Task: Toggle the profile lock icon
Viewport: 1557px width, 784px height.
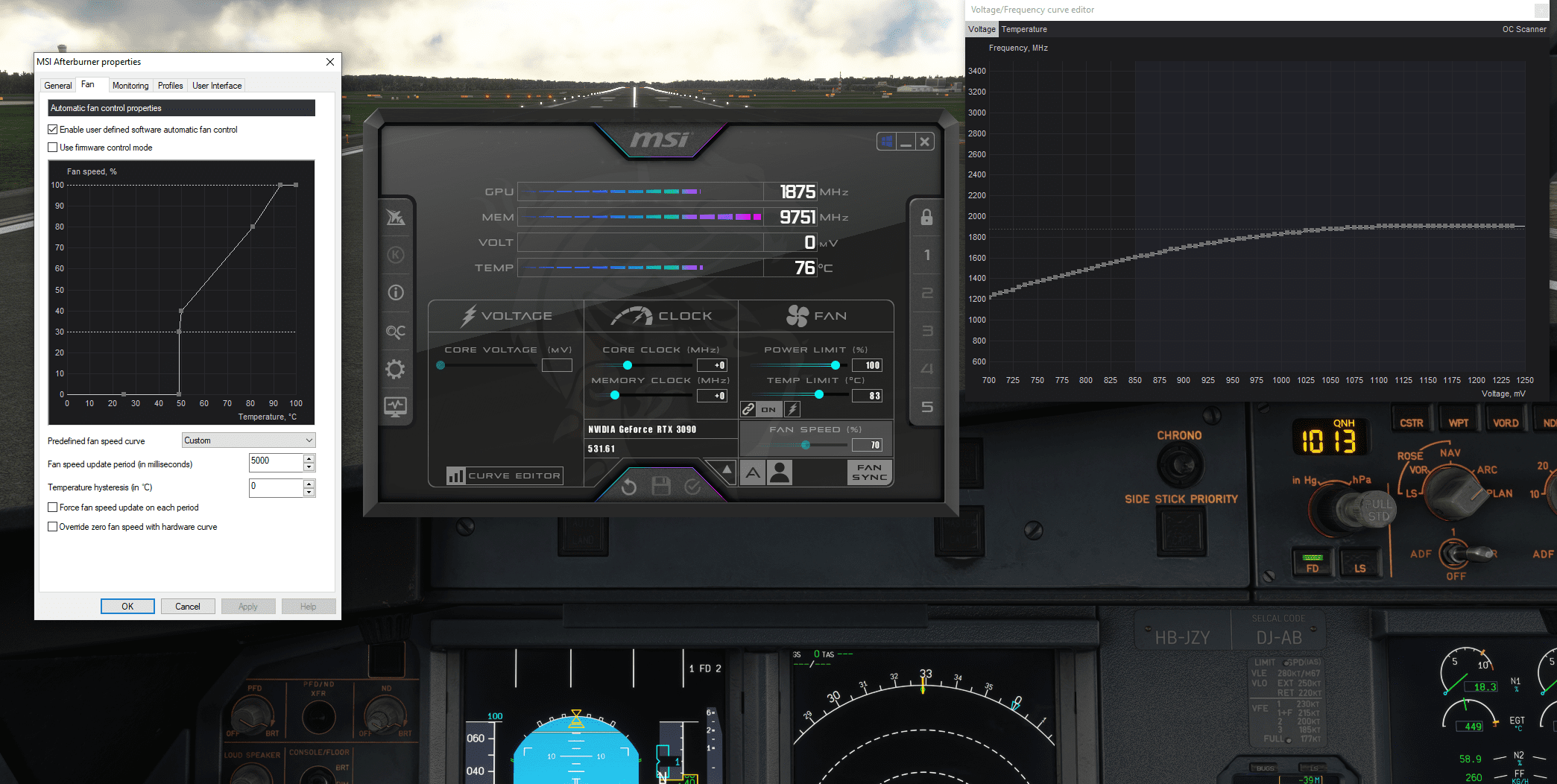Action: coord(926,217)
